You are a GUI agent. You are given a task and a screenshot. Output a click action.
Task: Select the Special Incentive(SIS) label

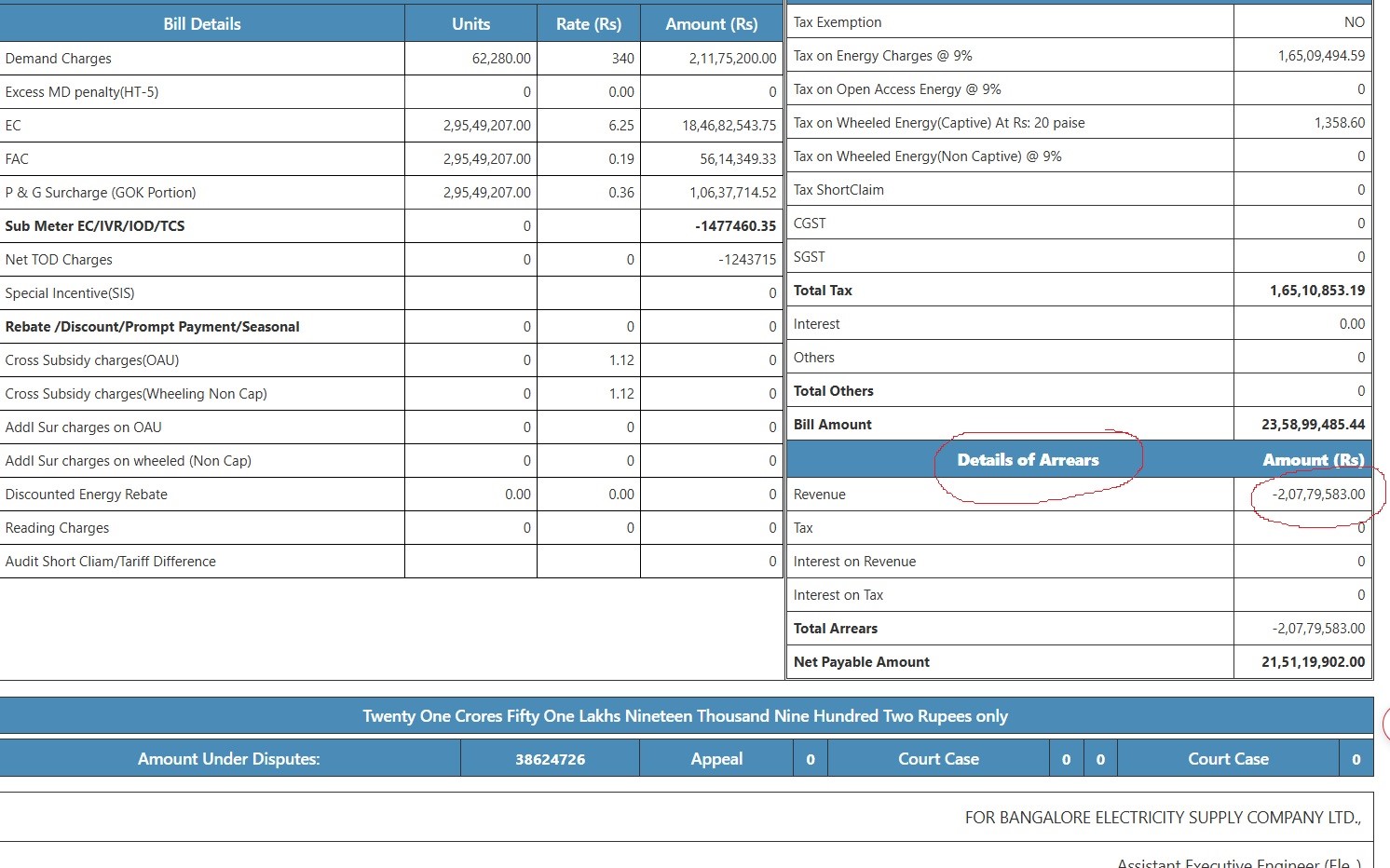[70, 293]
